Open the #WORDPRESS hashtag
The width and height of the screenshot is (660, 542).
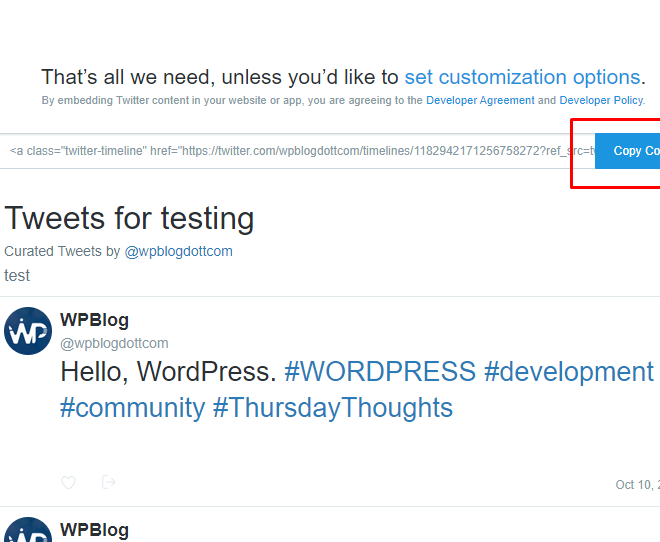tap(380, 372)
